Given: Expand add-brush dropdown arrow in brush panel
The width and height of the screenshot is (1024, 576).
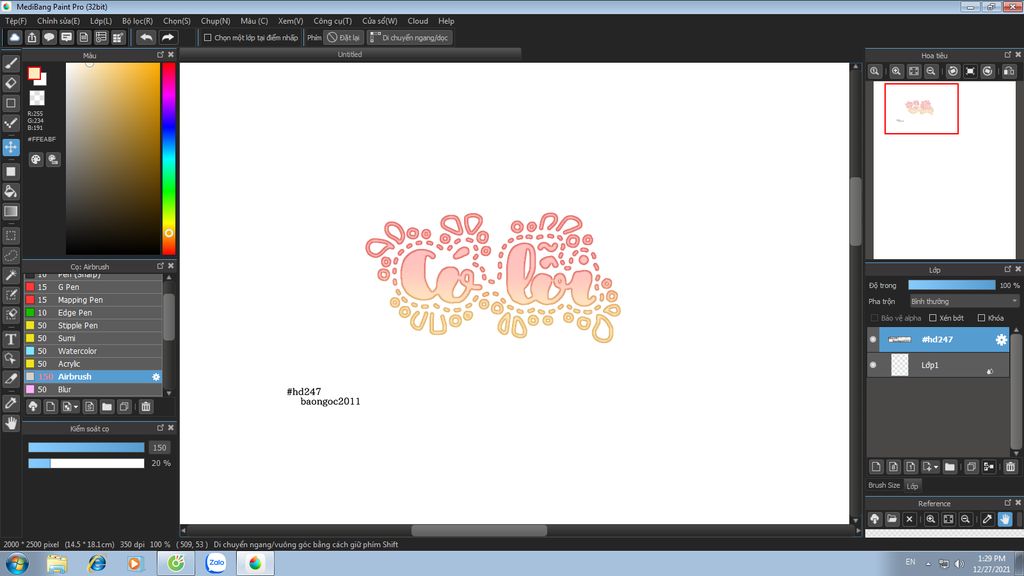Looking at the screenshot, I should pyautogui.click(x=76, y=407).
